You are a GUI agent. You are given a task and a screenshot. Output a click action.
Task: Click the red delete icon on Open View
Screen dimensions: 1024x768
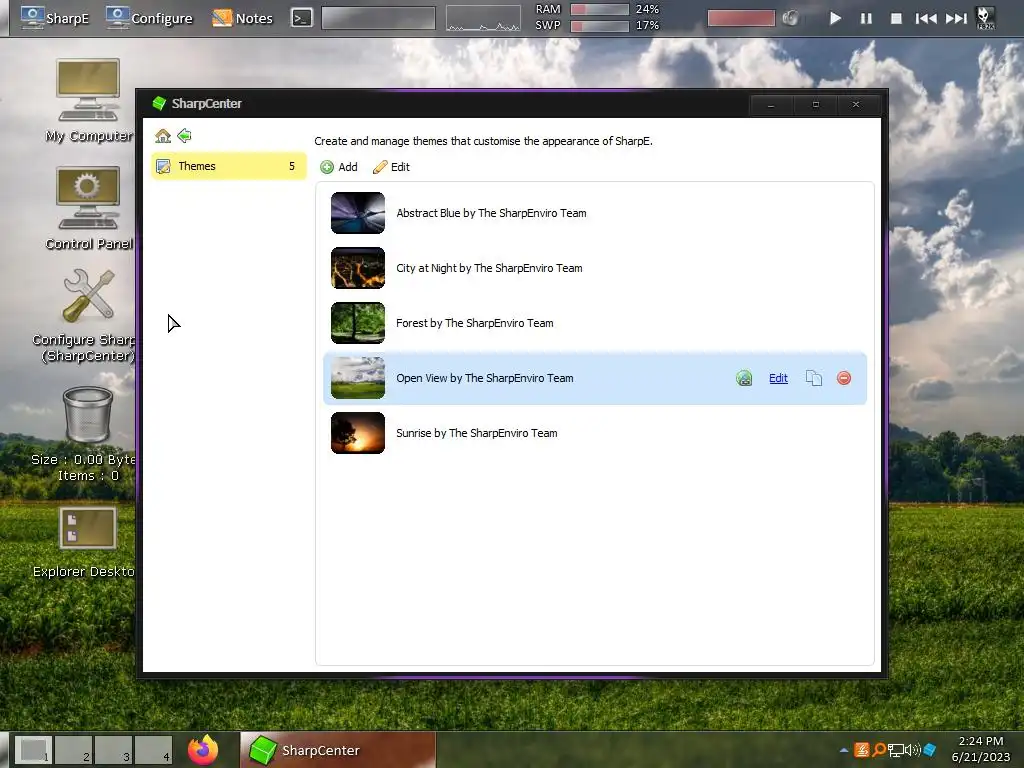tap(844, 378)
